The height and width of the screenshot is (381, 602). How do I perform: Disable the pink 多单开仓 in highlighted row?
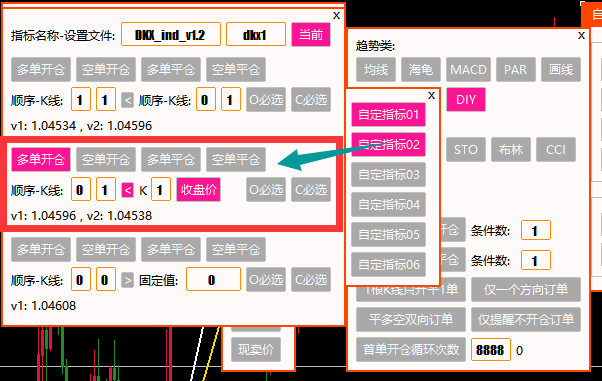(x=41, y=159)
